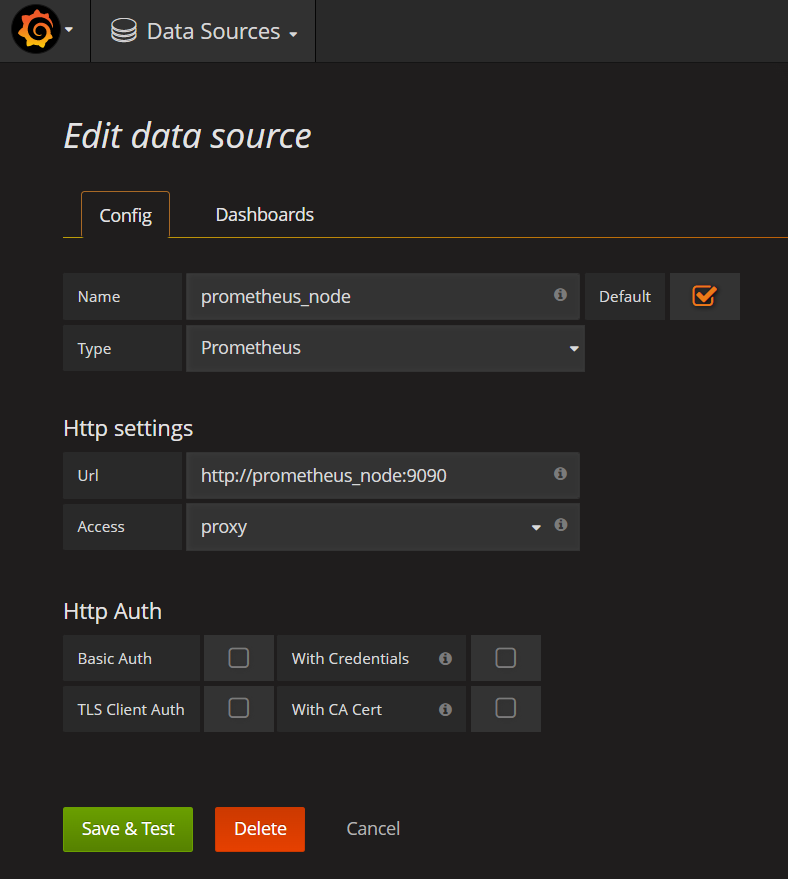Tick the With CA Cert checkbox
Image resolution: width=788 pixels, height=879 pixels.
[x=506, y=708]
